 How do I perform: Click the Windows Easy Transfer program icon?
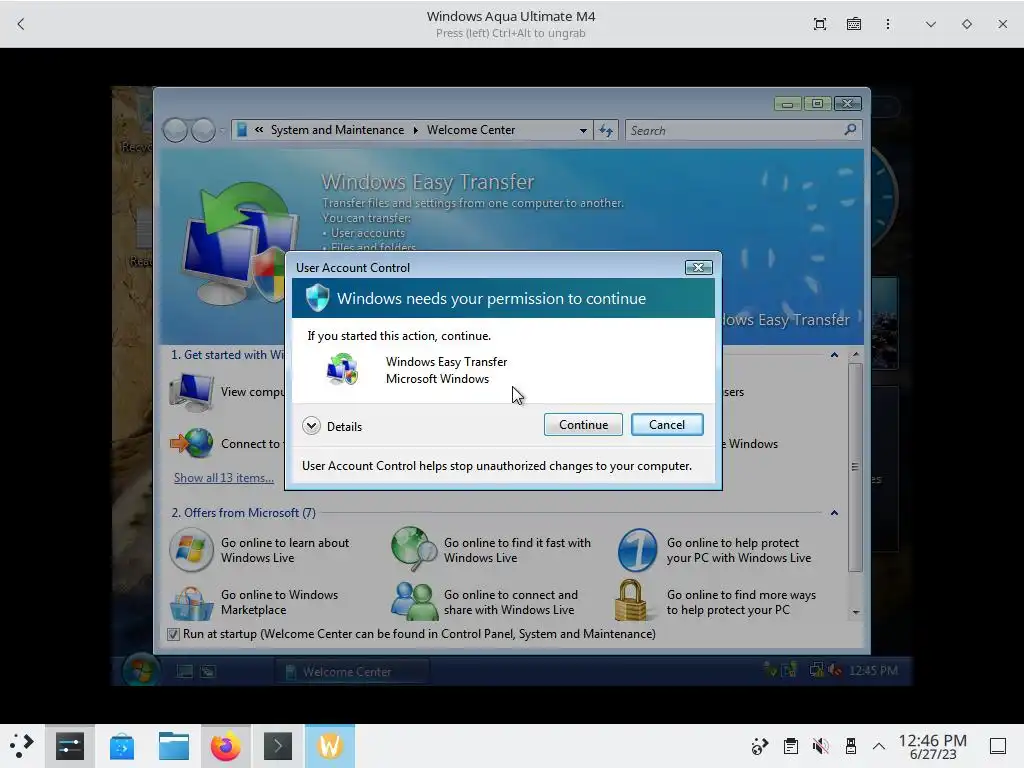(342, 370)
